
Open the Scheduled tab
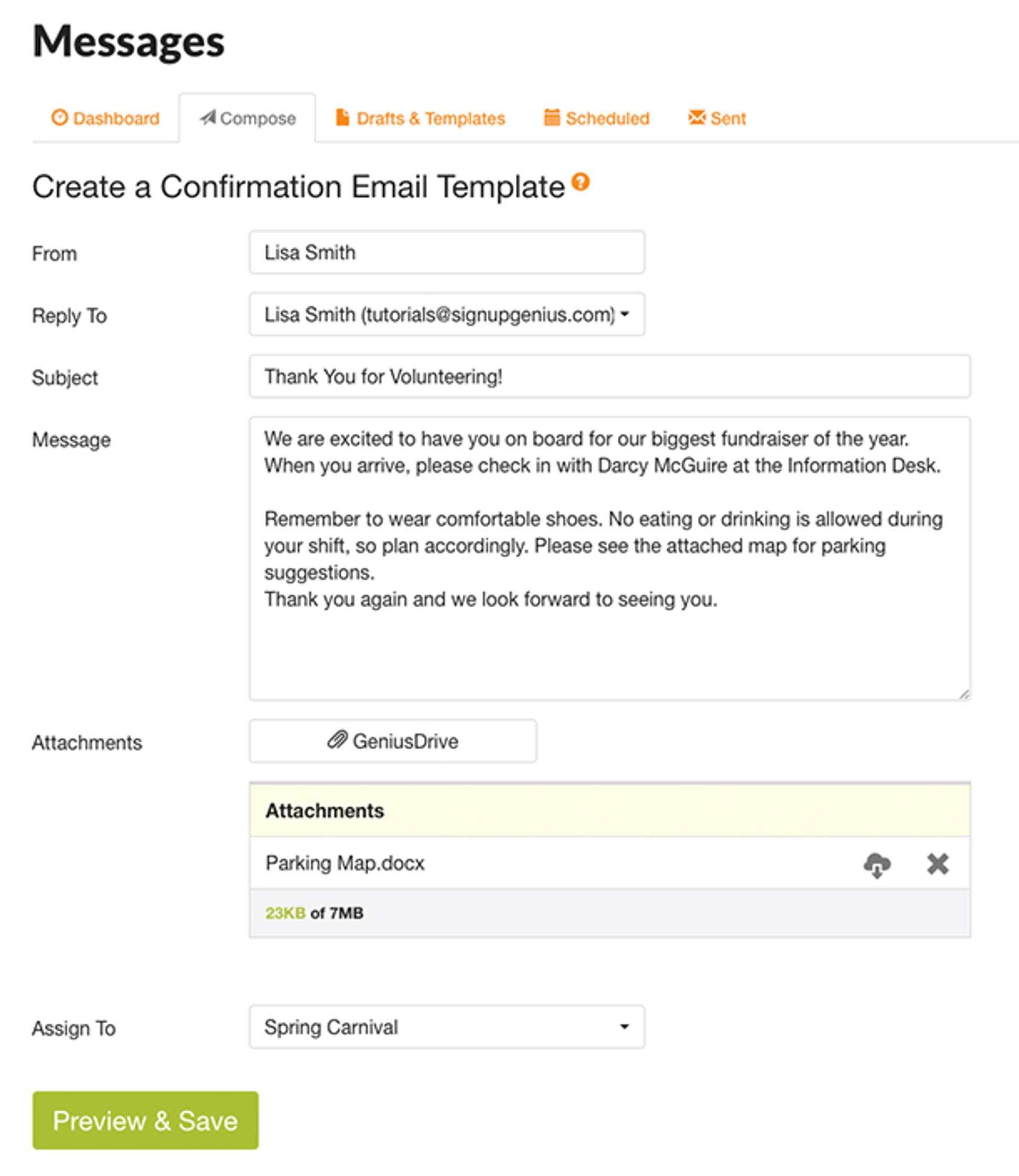[x=597, y=118]
